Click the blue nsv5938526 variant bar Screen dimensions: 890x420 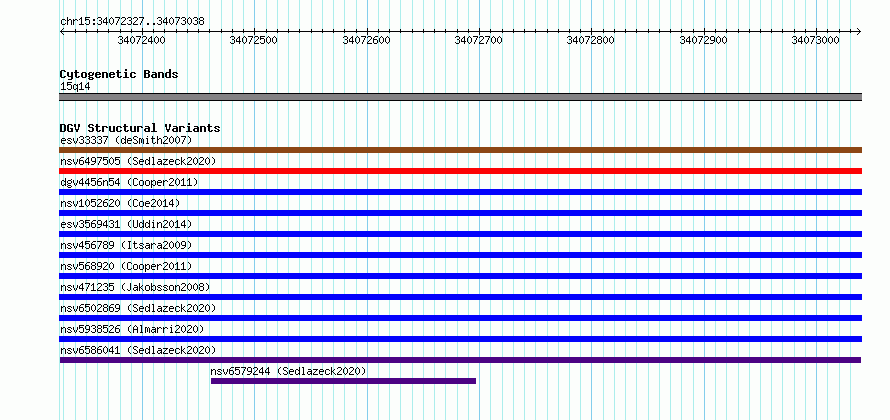(x=460, y=339)
